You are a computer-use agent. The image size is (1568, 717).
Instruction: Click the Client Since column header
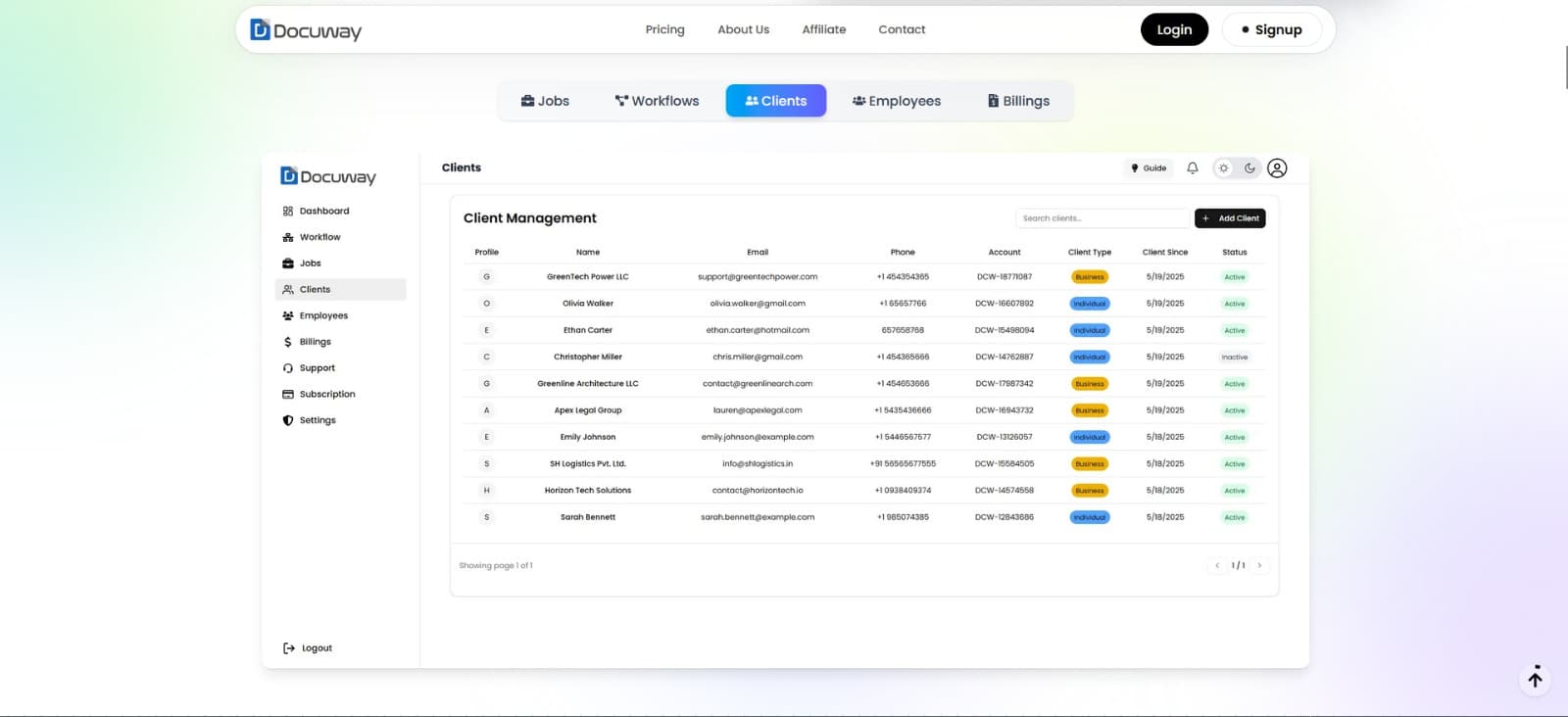(x=1165, y=253)
